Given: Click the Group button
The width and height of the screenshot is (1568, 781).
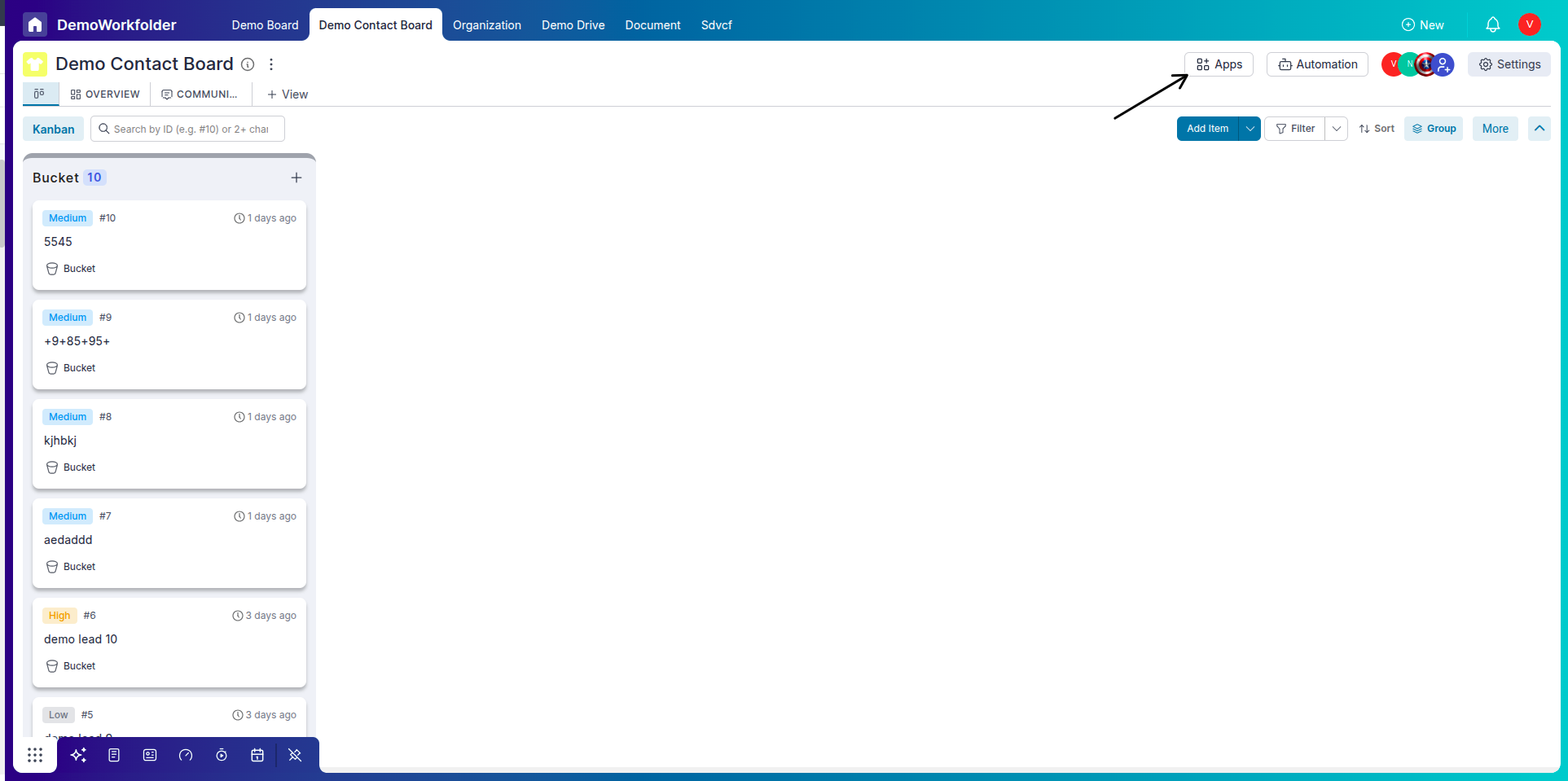Looking at the screenshot, I should click(1434, 129).
